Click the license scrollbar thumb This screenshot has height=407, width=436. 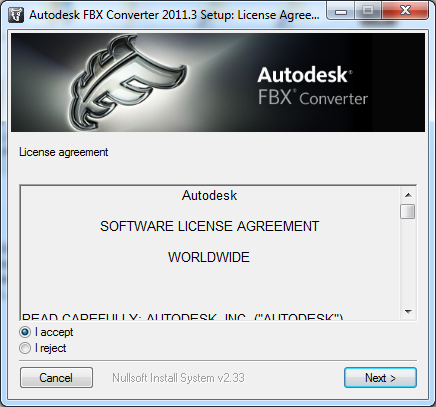pyautogui.click(x=408, y=211)
